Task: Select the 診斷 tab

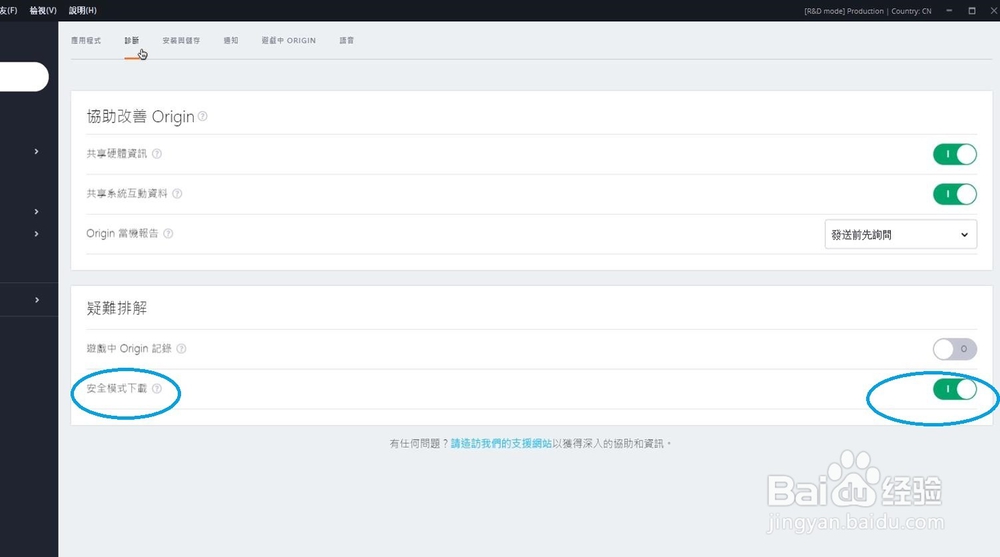Action: click(131, 40)
